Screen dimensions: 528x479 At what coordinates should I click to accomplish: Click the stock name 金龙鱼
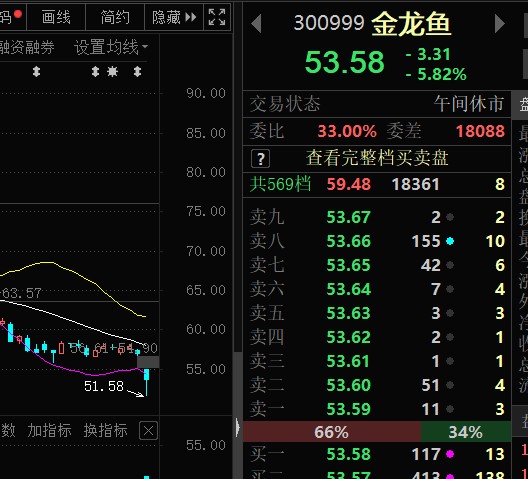click(x=411, y=24)
